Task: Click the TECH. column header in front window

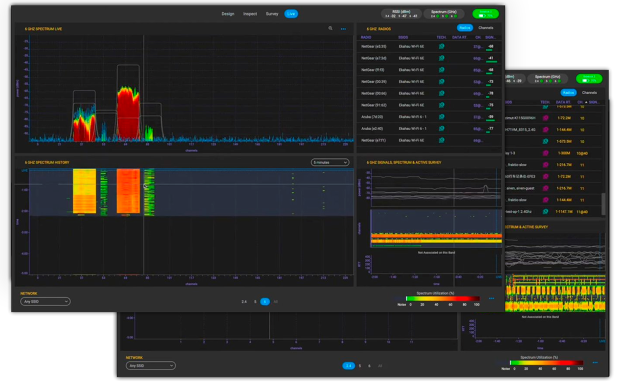Action: pos(441,37)
